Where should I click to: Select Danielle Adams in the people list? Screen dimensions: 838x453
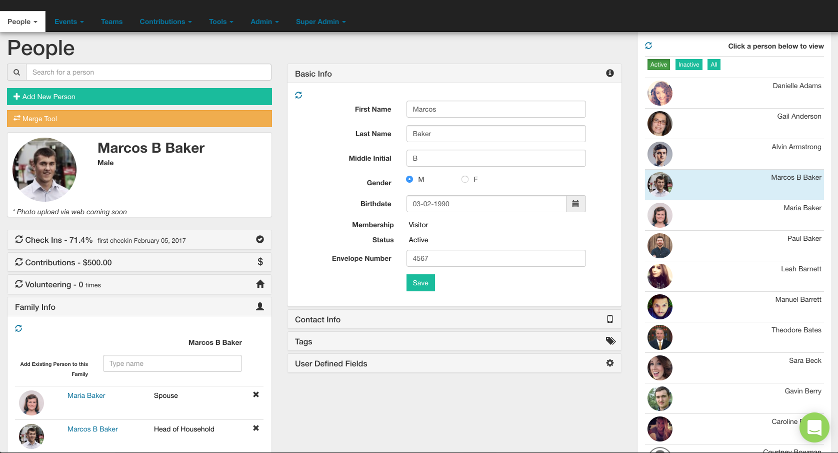click(x=734, y=93)
